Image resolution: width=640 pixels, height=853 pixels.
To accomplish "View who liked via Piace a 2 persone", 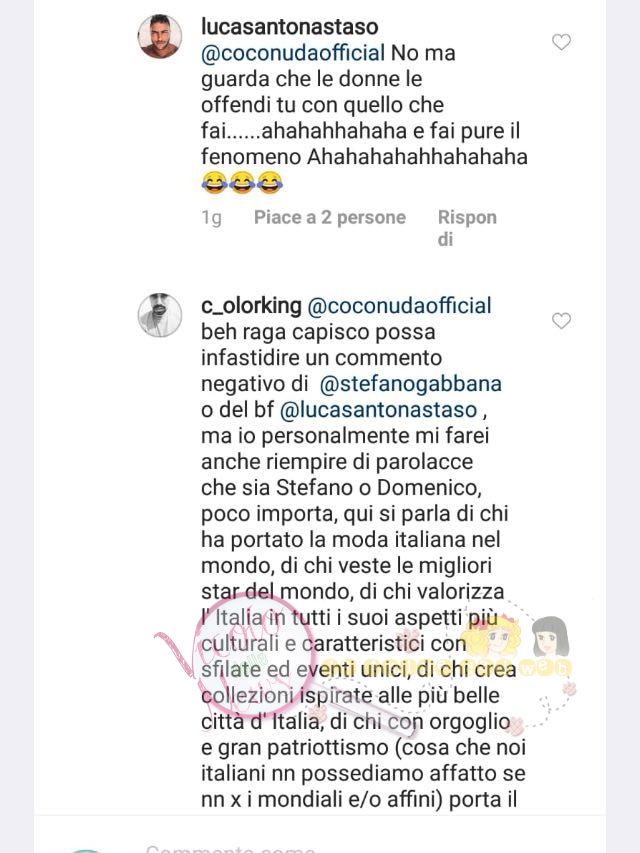I will point(330,218).
